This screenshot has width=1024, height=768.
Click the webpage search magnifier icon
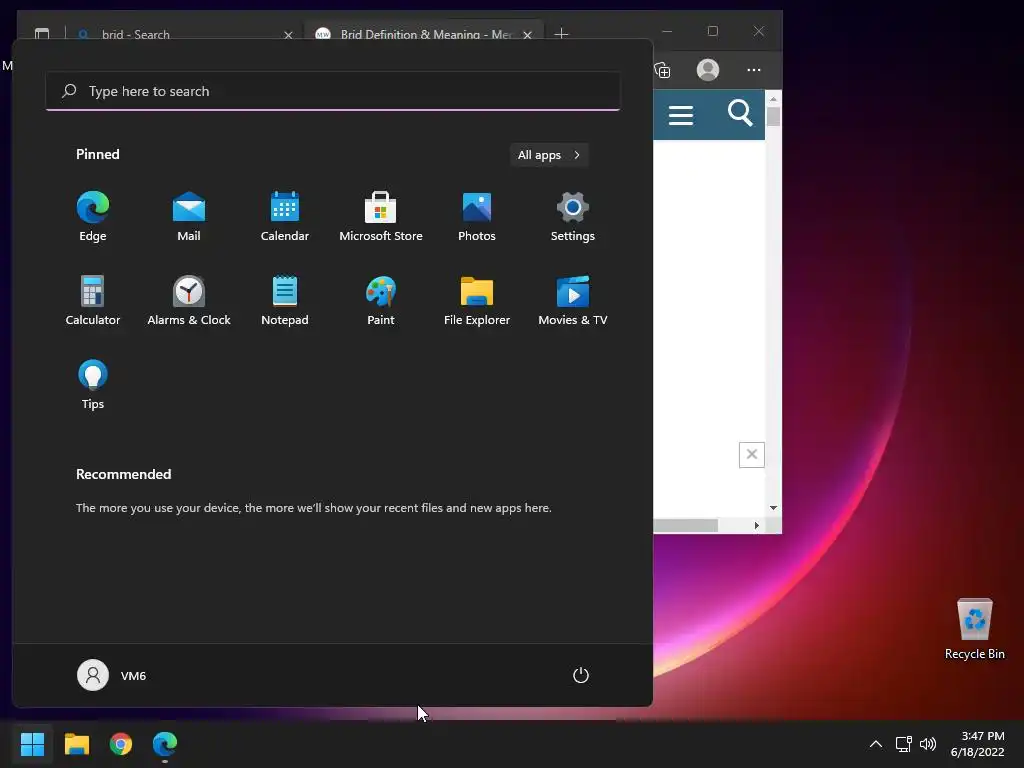click(740, 113)
